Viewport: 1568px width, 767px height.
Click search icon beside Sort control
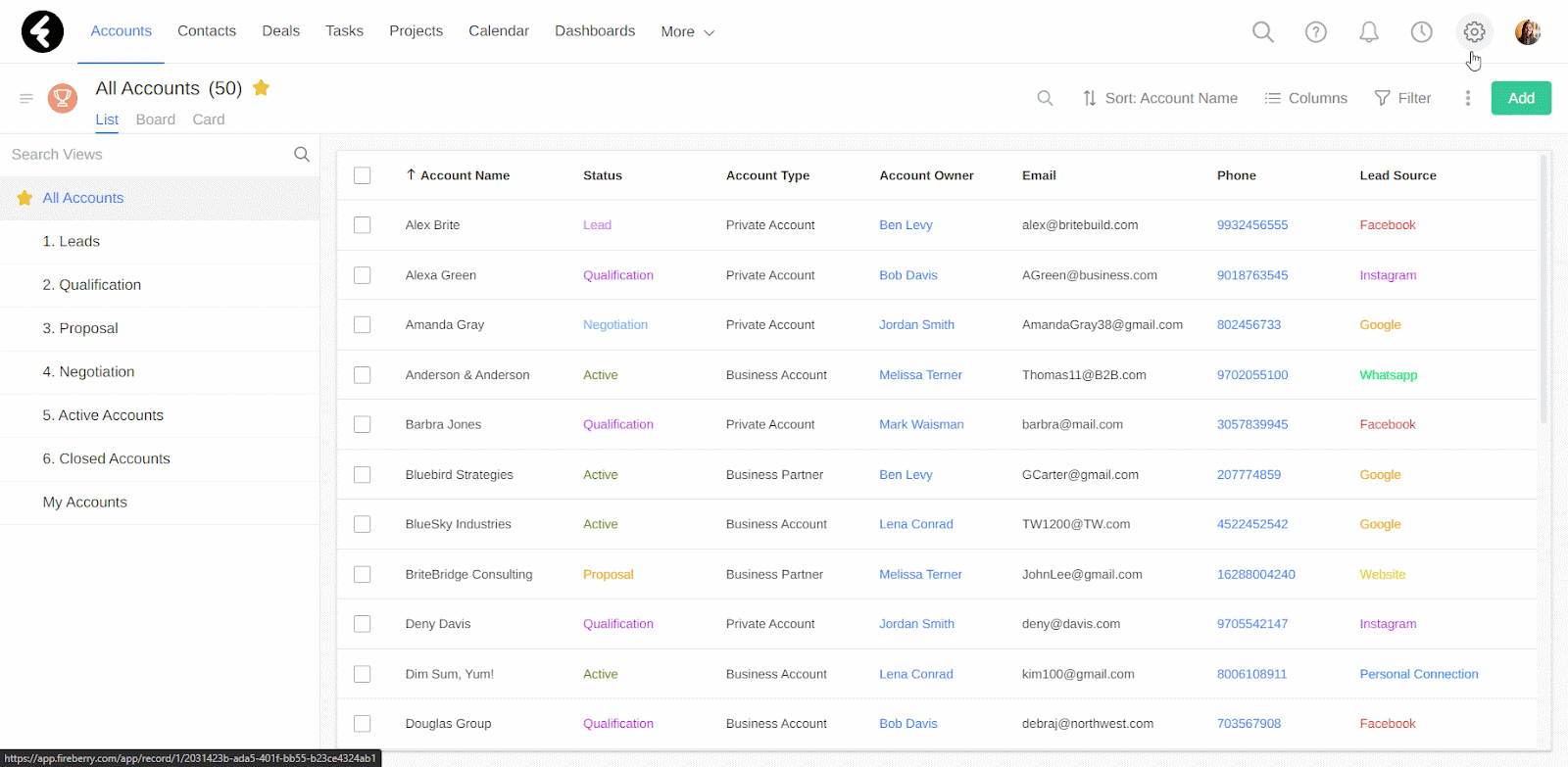click(1045, 98)
